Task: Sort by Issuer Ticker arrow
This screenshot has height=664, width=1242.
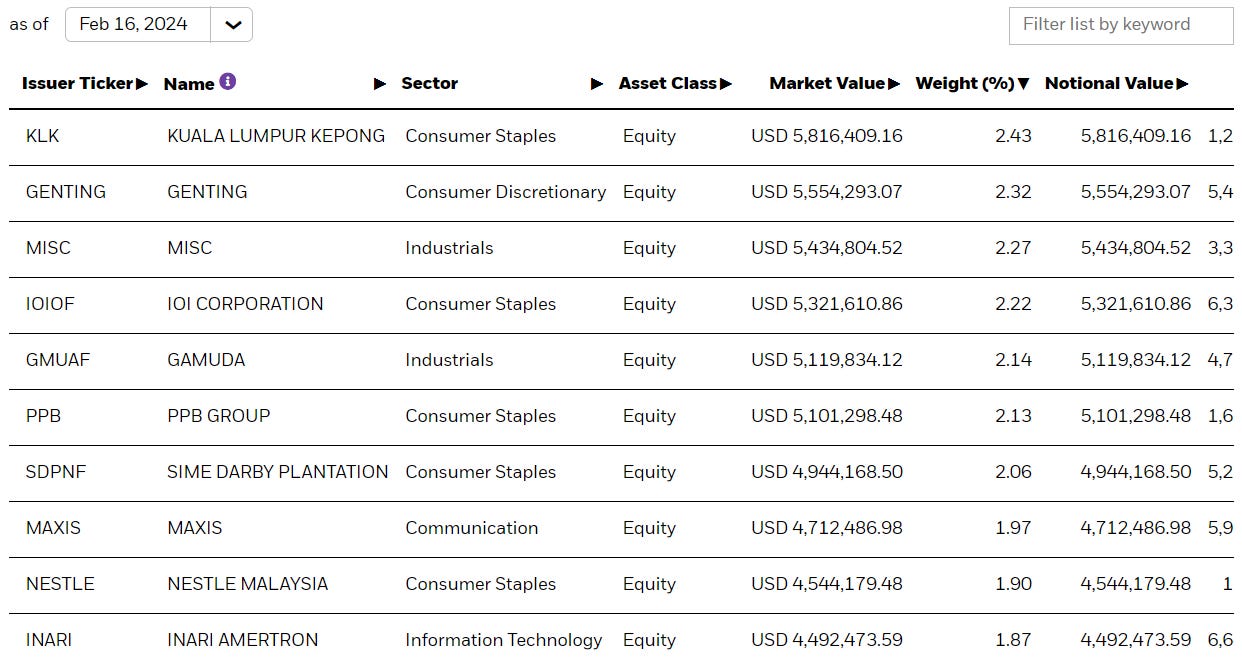Action: pyautogui.click(x=142, y=84)
